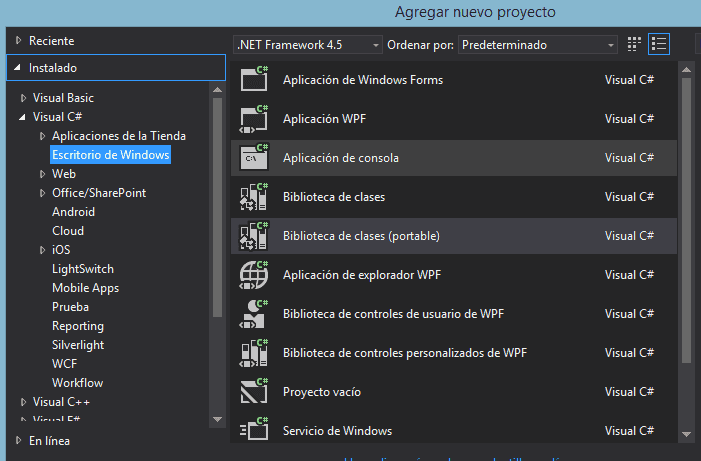Click the Aplicación de consola template icon
The image size is (701, 461).
pos(254,157)
